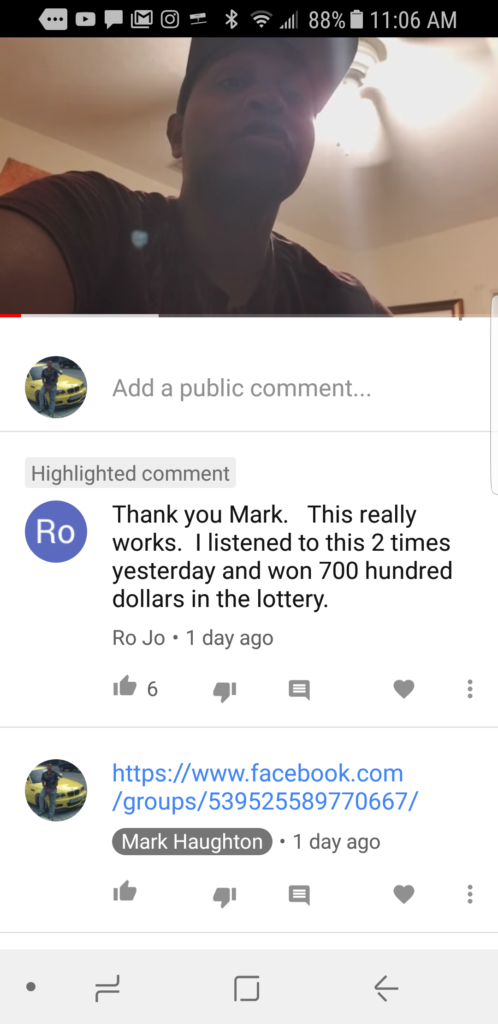Heart Mark Haughton's comment

tap(403, 893)
